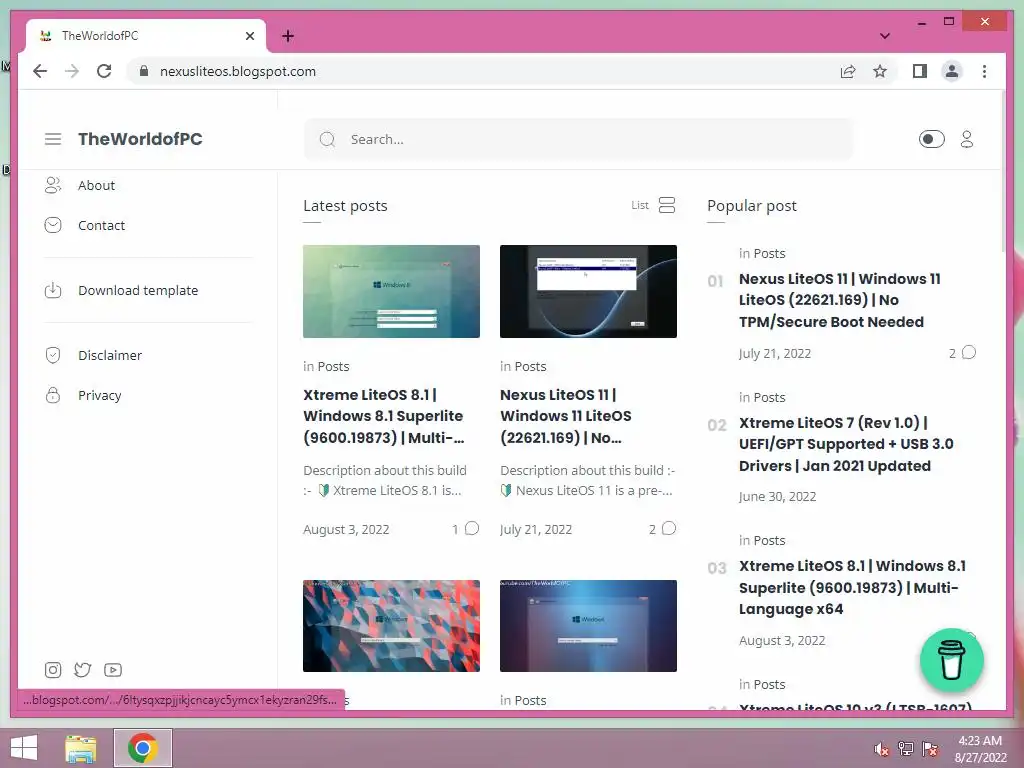The width and height of the screenshot is (1024, 768).
Task: Open the red polygon wallpaper post thumbnail
Action: [x=391, y=626]
